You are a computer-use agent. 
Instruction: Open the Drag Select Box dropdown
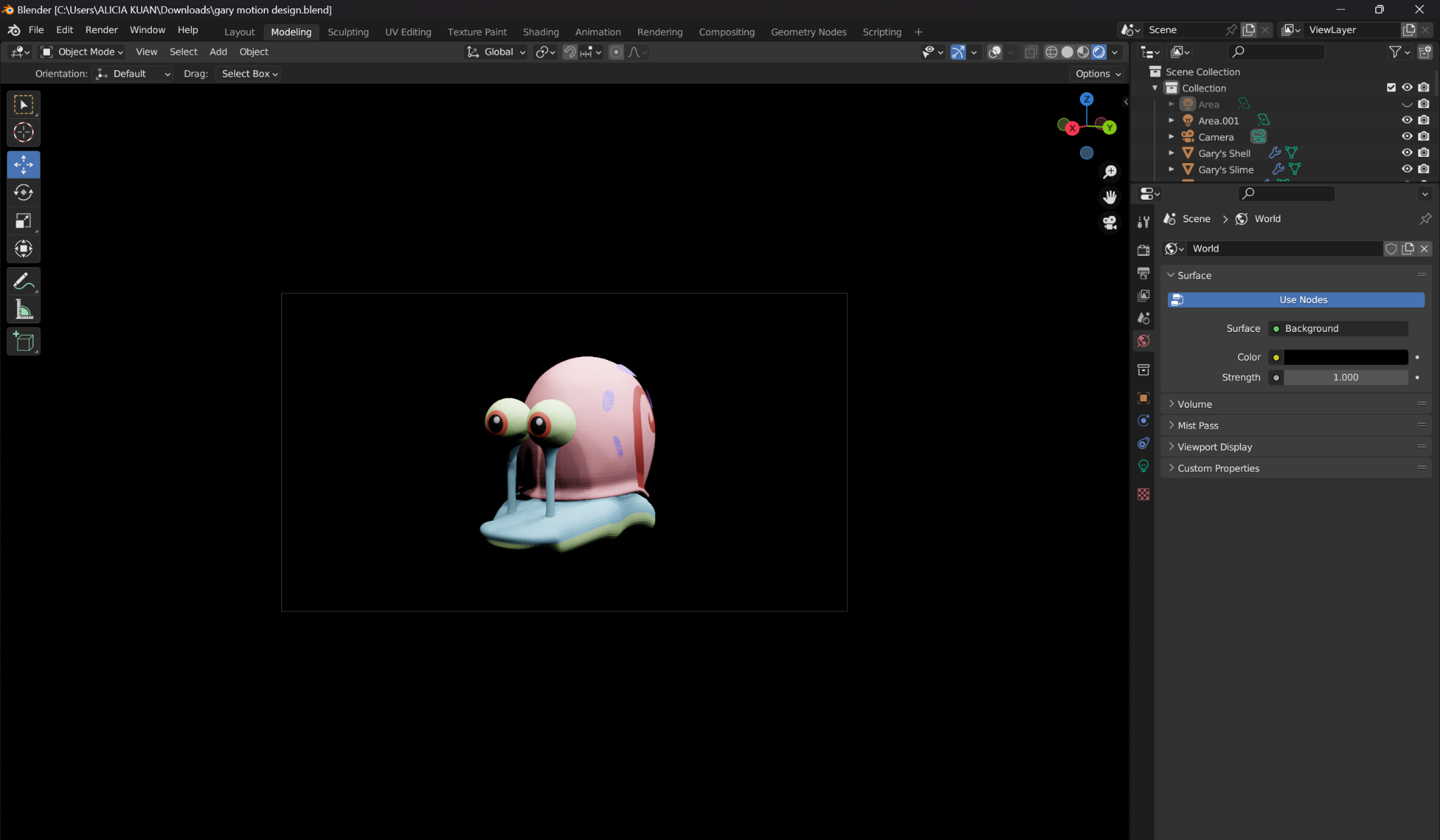point(248,74)
